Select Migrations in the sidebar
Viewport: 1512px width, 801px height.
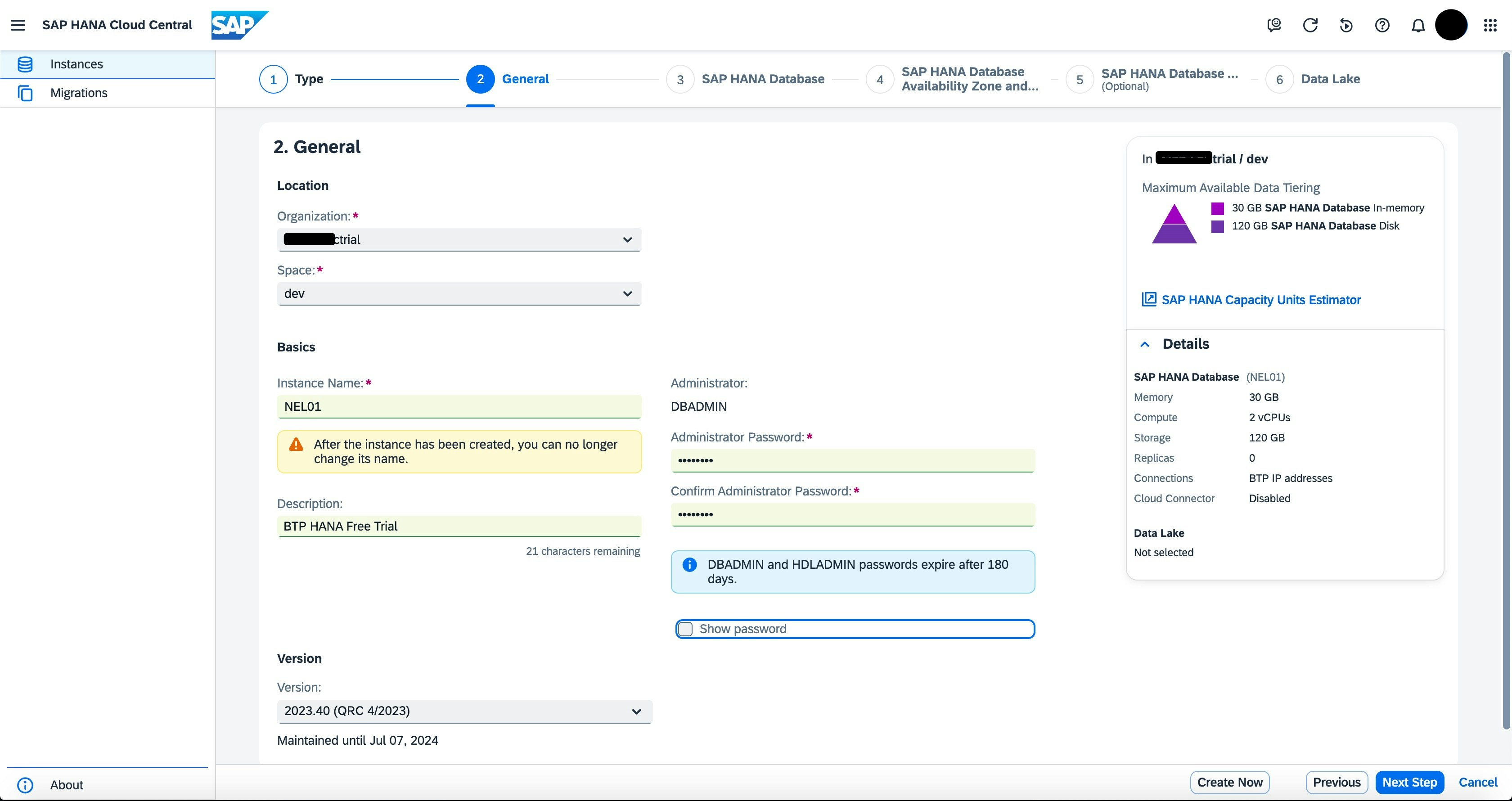tap(79, 93)
